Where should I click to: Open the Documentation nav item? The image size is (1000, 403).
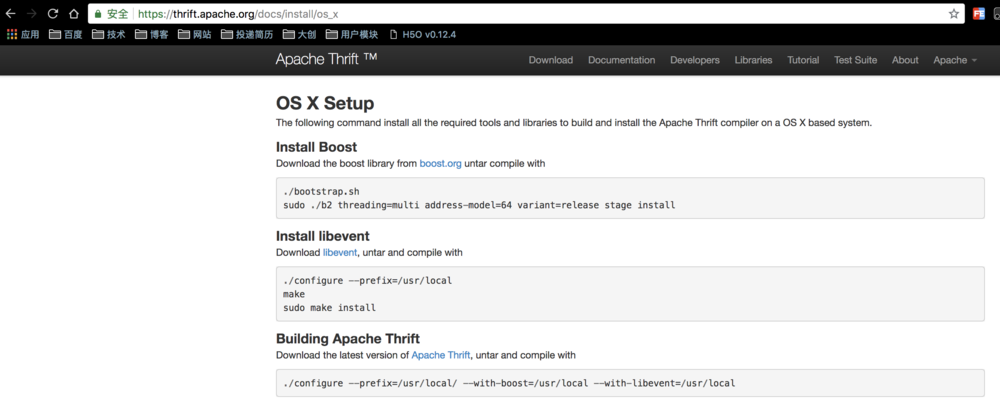621,60
